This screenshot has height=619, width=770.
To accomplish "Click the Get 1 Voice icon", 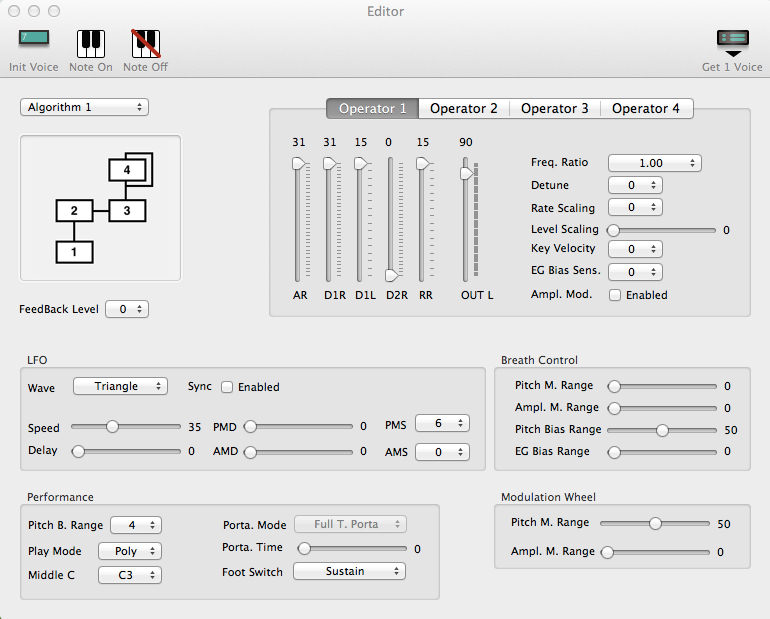I will click(732, 42).
